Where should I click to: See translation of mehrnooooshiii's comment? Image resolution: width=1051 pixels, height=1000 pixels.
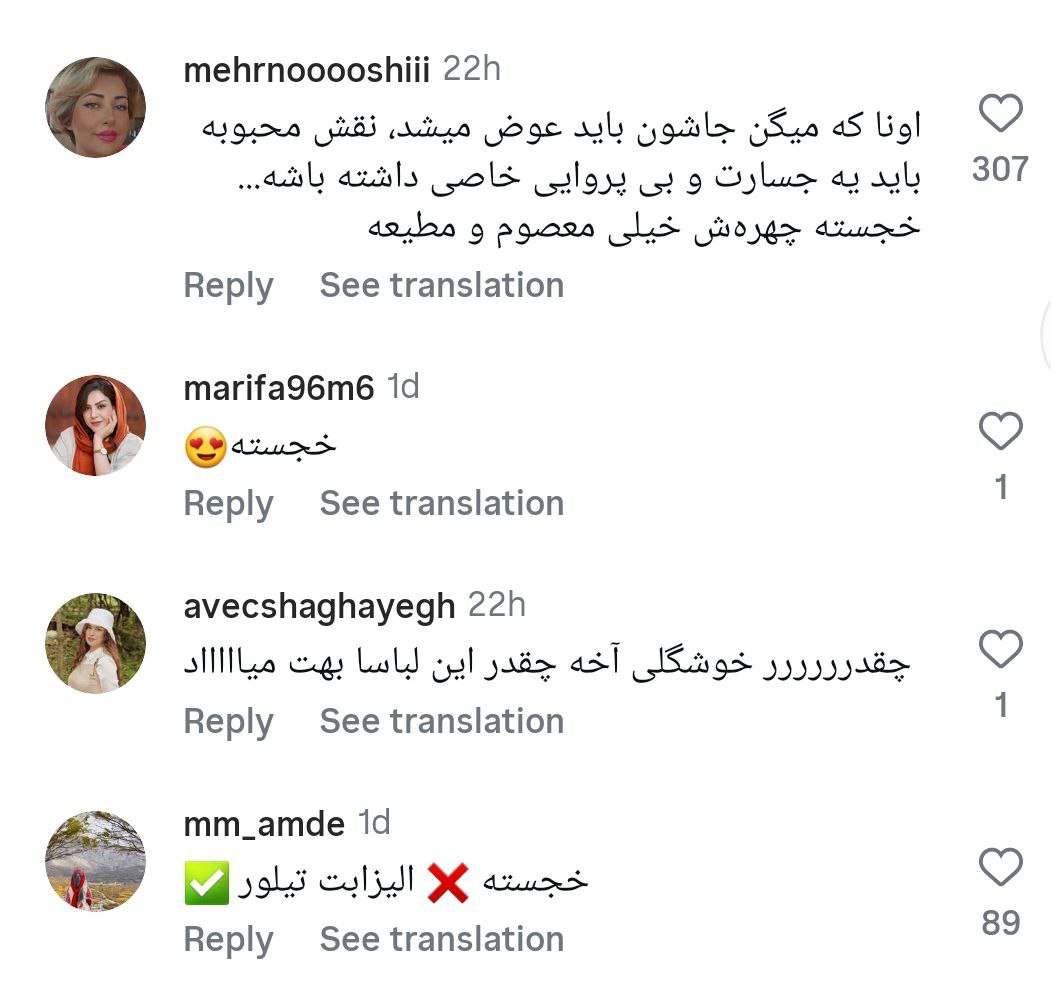(441, 286)
